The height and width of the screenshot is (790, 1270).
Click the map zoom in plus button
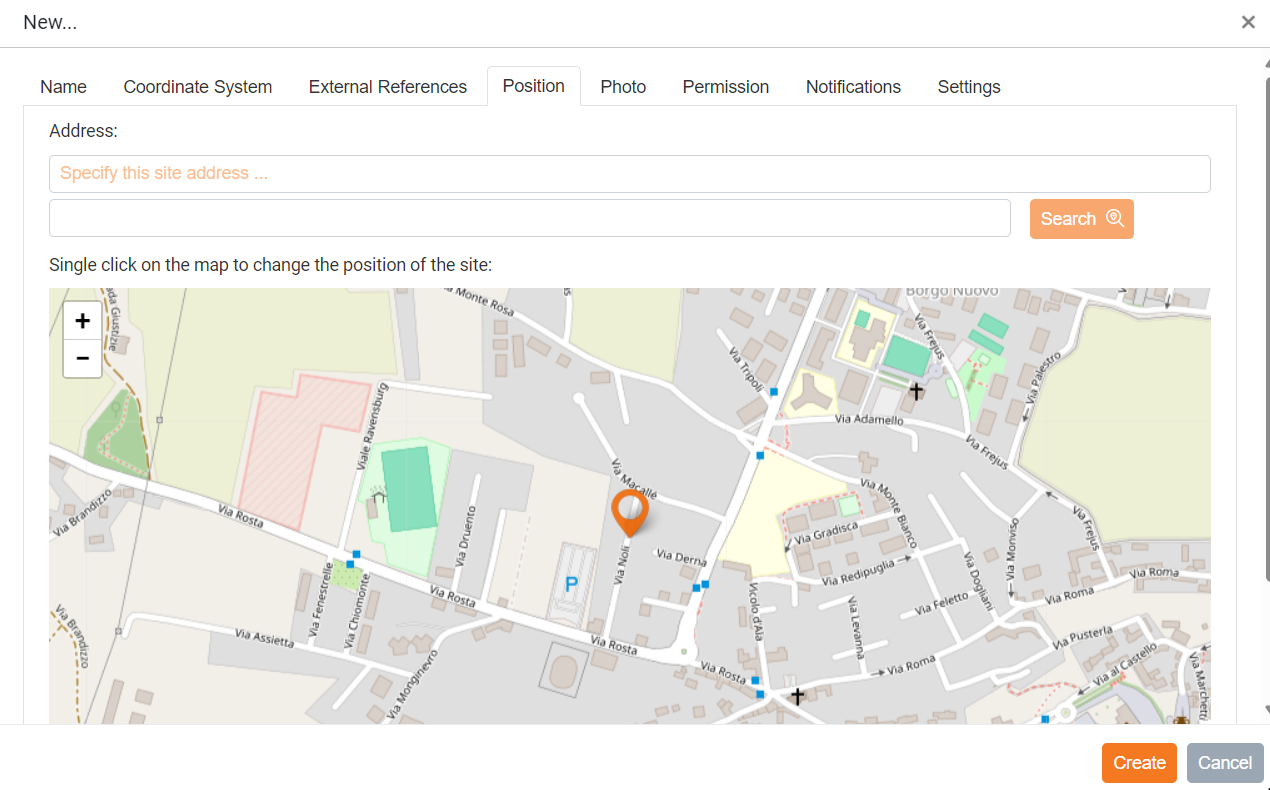(x=82, y=321)
